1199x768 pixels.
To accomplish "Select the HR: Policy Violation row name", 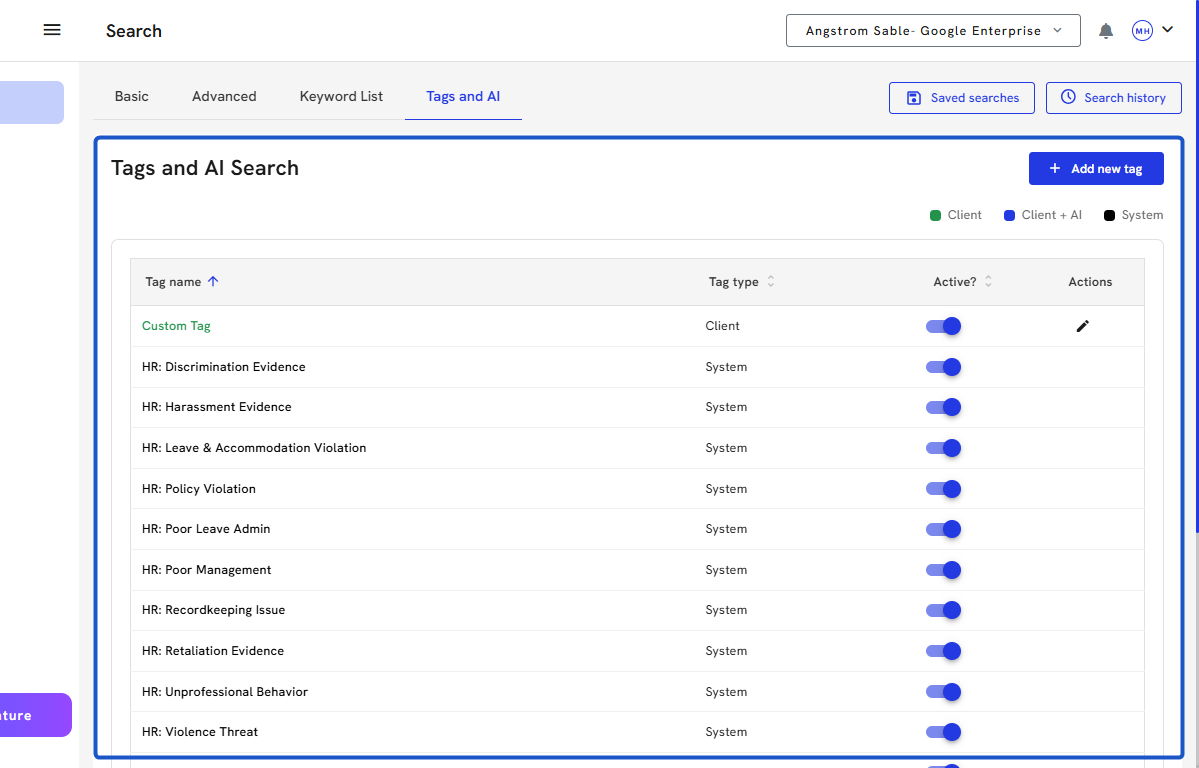I will 199,489.
